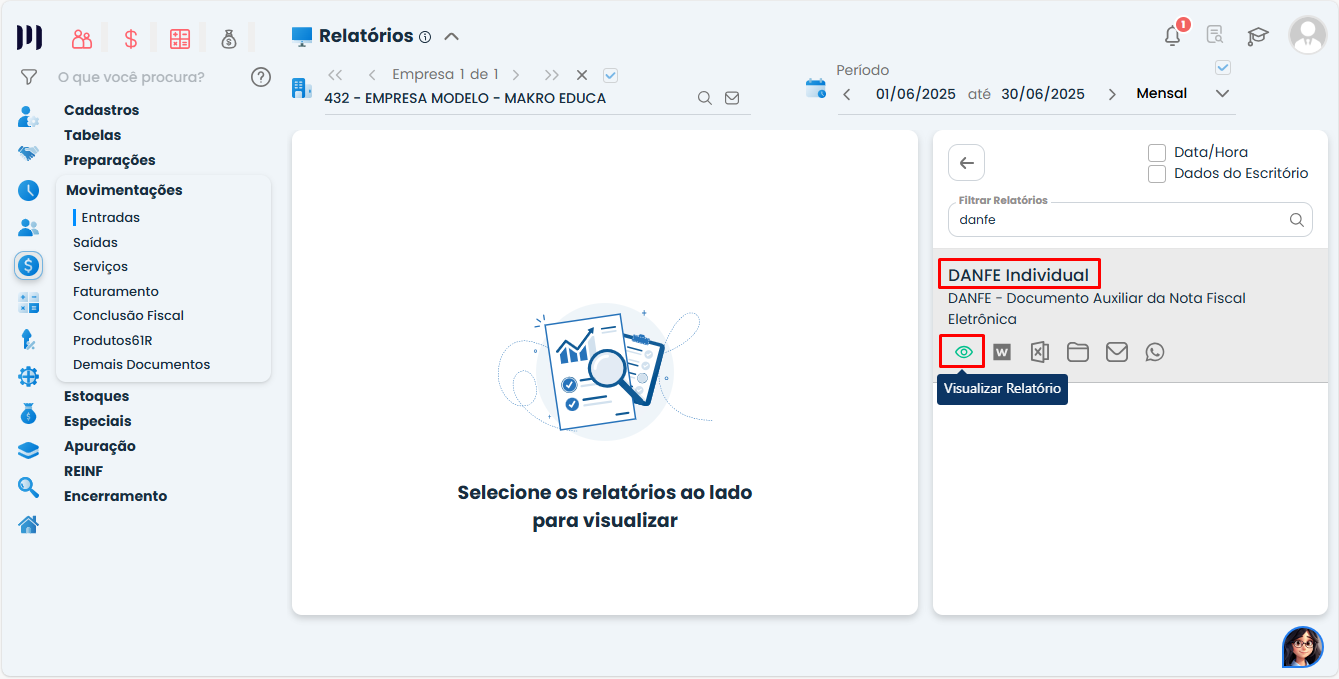Expand the Preparações menu
The image size is (1339, 679).
(x=110, y=160)
